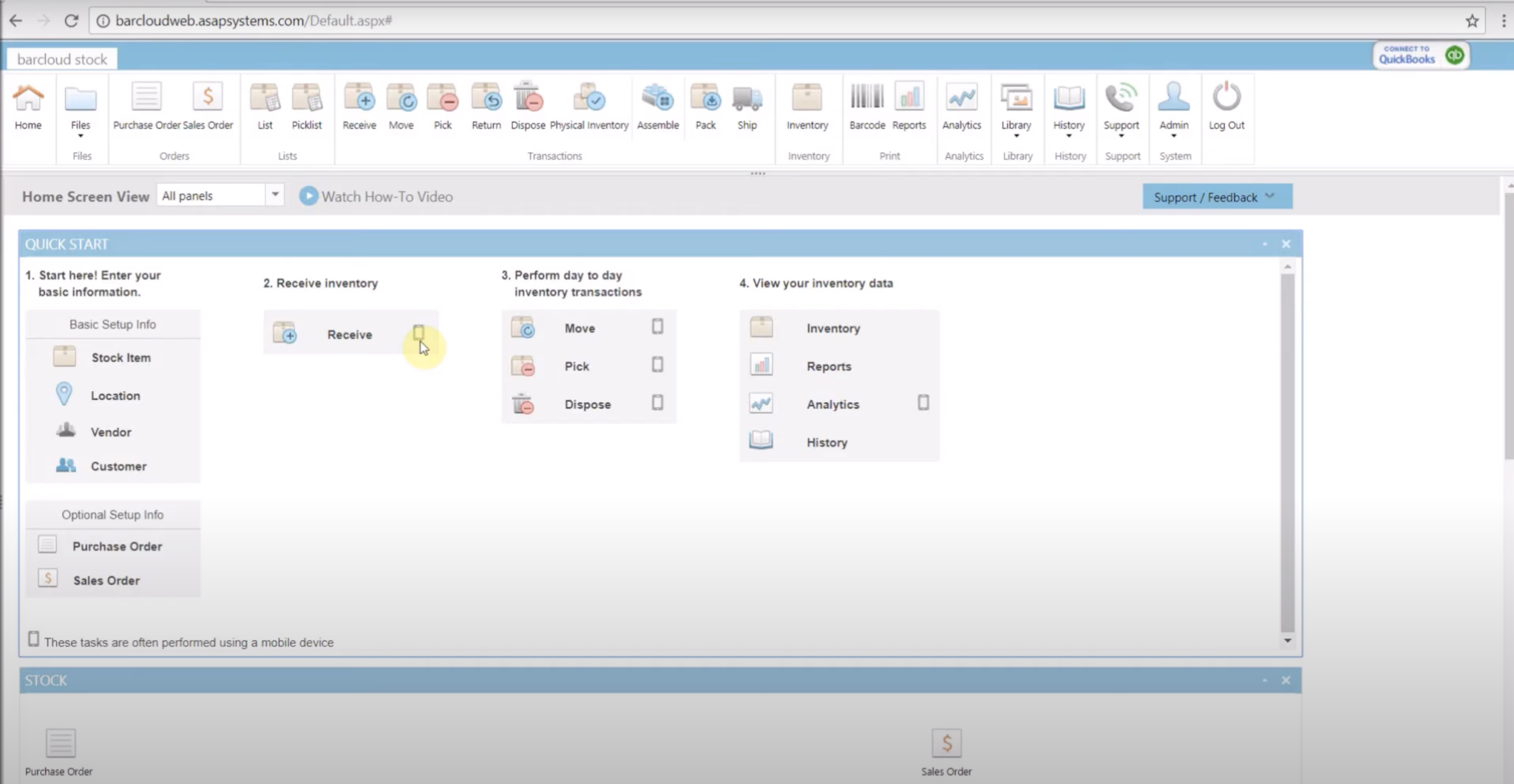
Task: Switch to the Home ribbon tab
Action: [x=28, y=107]
